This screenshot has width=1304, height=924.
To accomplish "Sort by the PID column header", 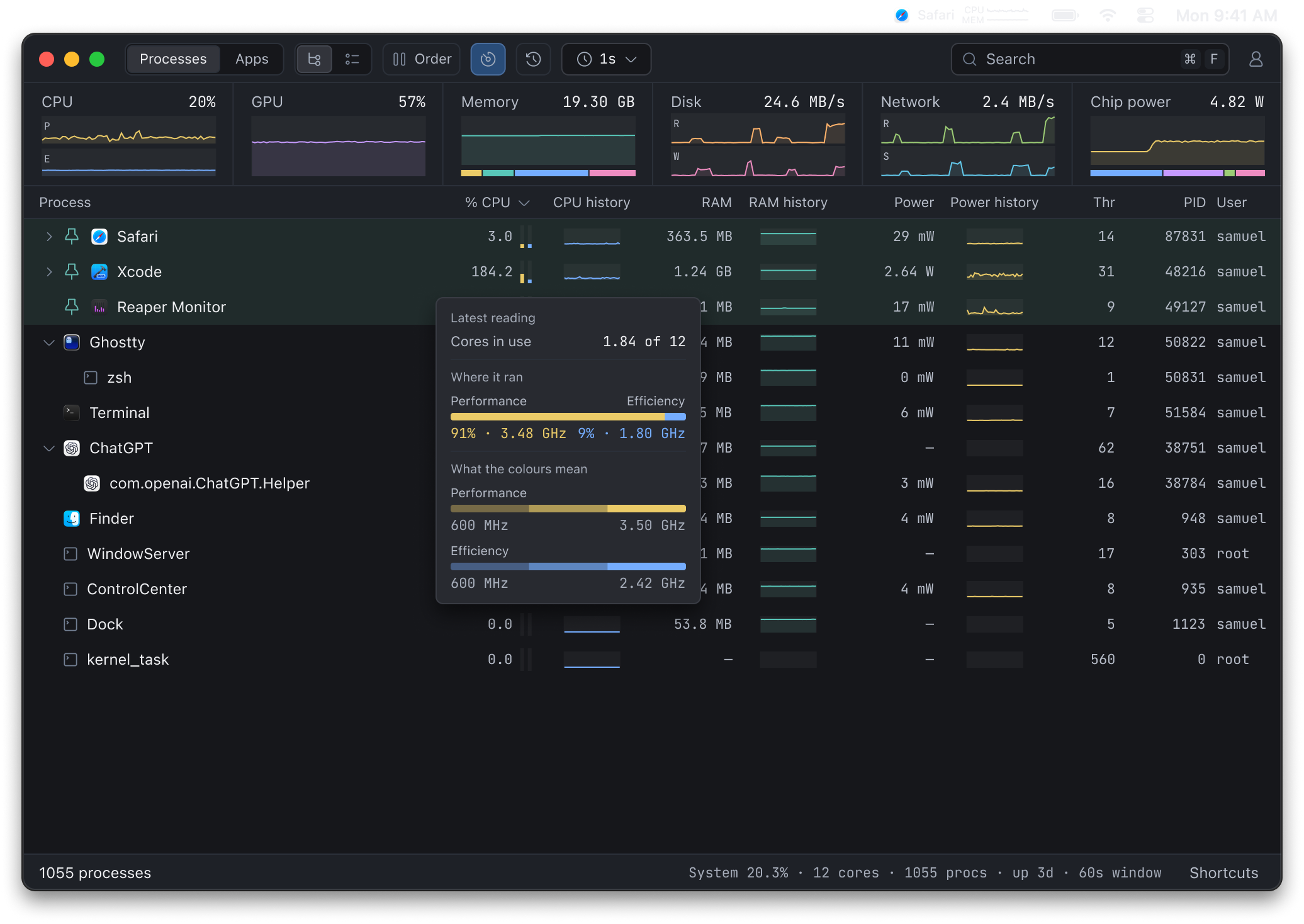I will 1194,203.
